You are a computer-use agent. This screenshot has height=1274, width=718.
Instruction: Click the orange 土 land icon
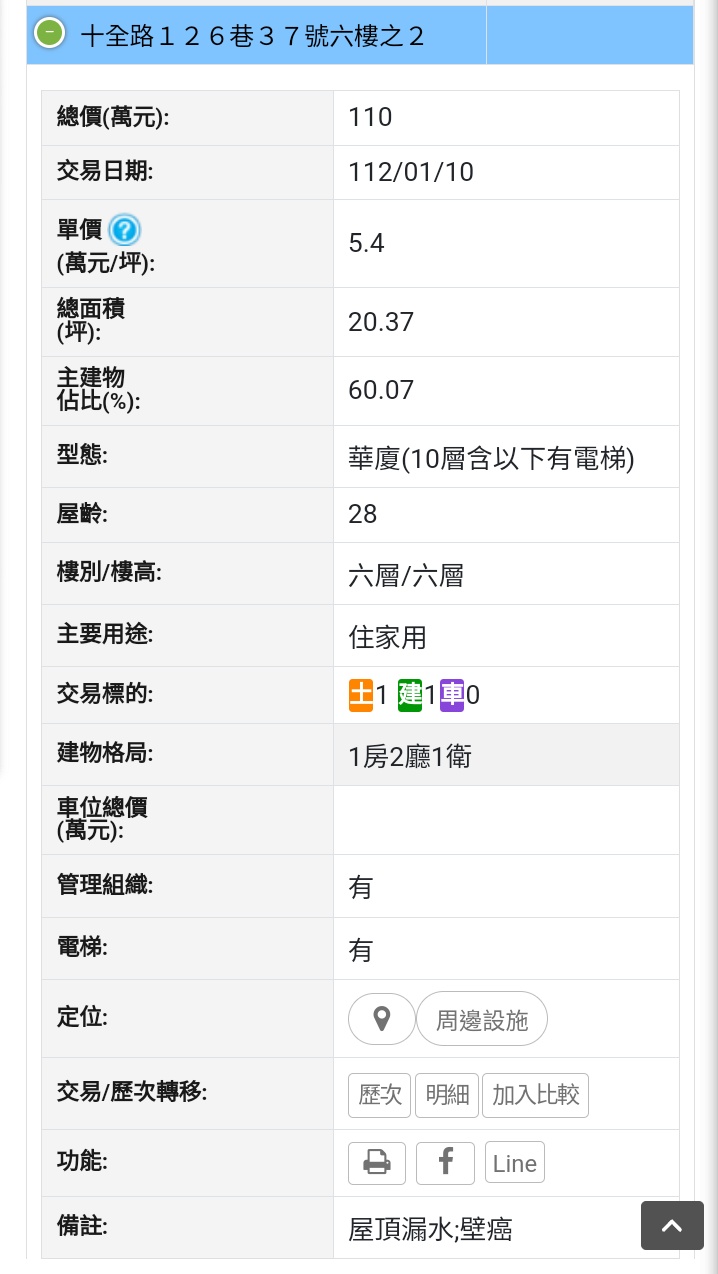[x=360, y=695]
